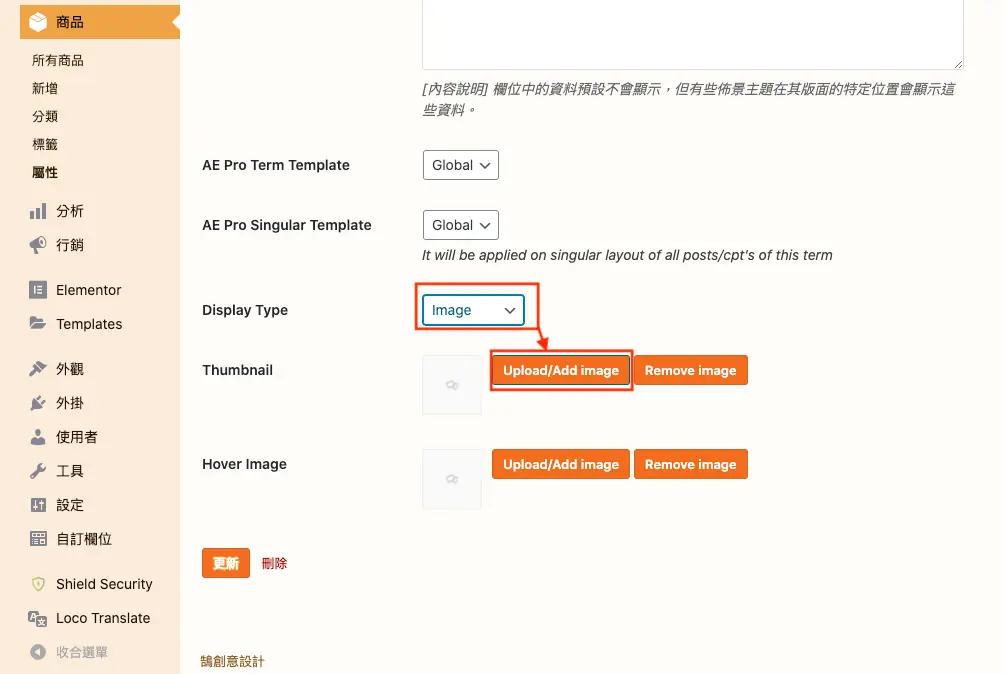Open AE Pro Term Template dropdown
Screen dimensions: 1004x674
point(460,165)
